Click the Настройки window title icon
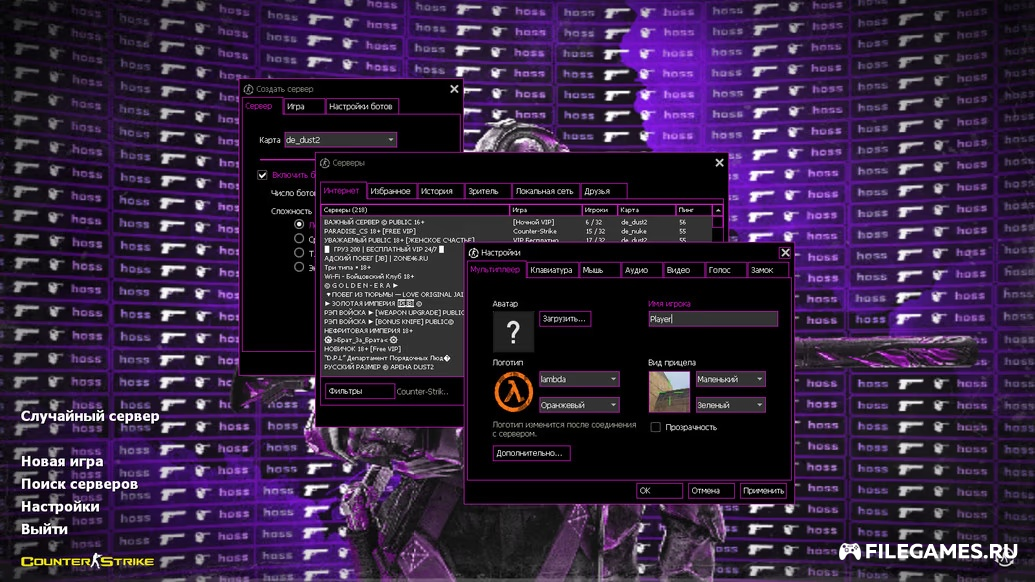Image resolution: width=1035 pixels, height=582 pixels. [x=473, y=253]
